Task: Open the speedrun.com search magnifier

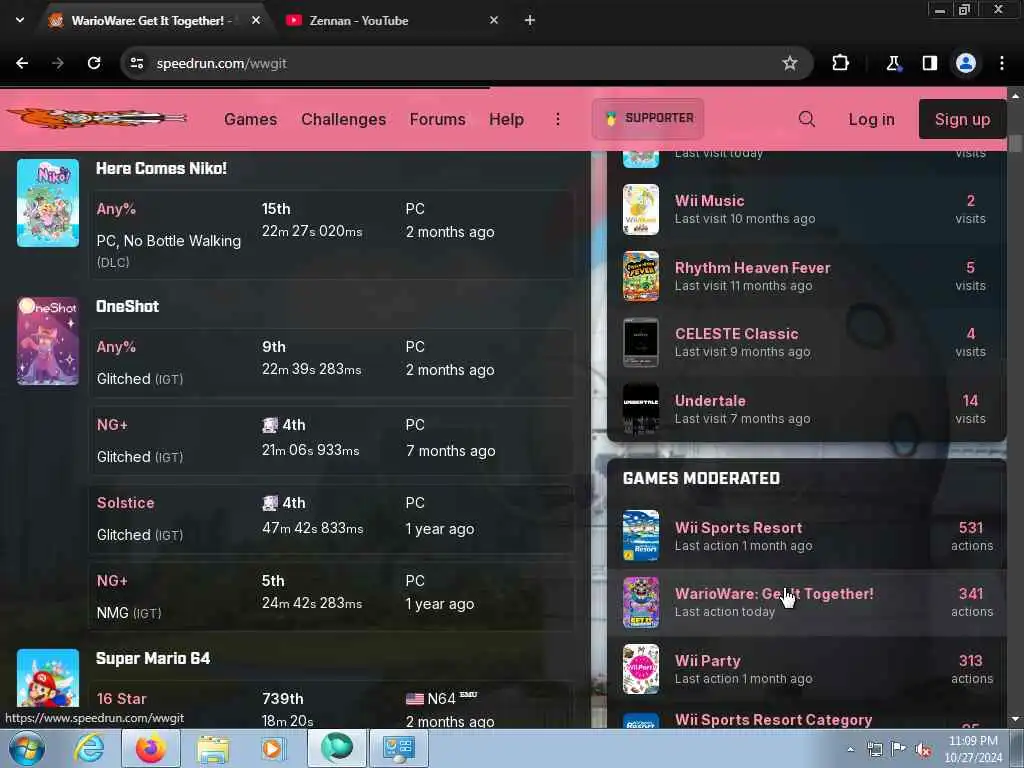Action: (x=807, y=119)
